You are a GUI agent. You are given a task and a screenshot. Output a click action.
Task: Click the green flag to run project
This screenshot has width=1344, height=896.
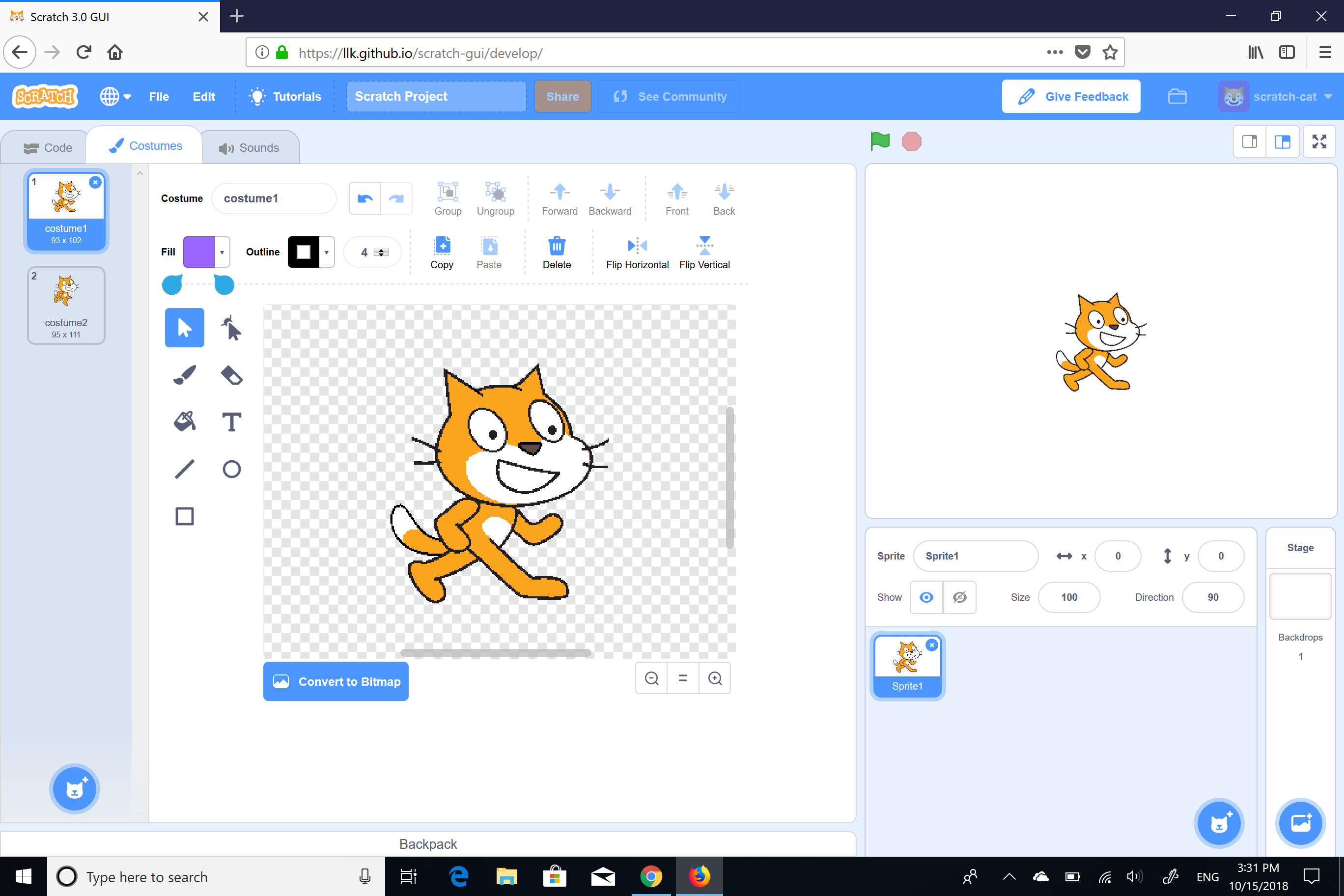point(880,141)
